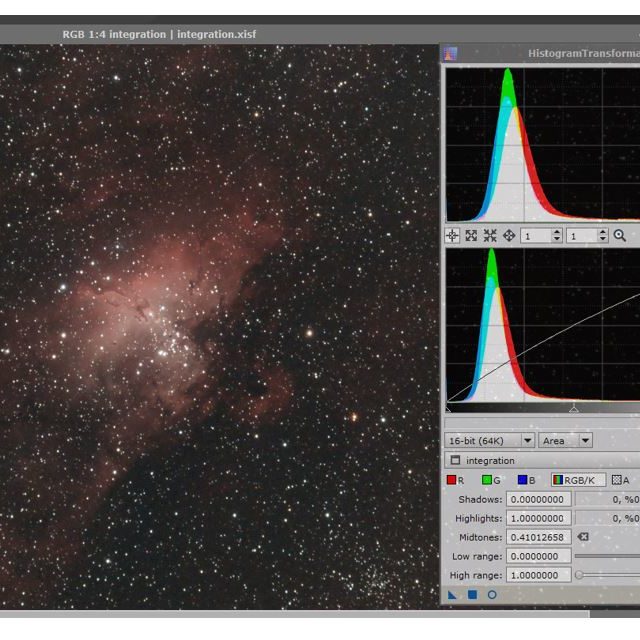The width and height of the screenshot is (640, 640).
Task: Click the blue circle apply global icon
Action: (492, 595)
